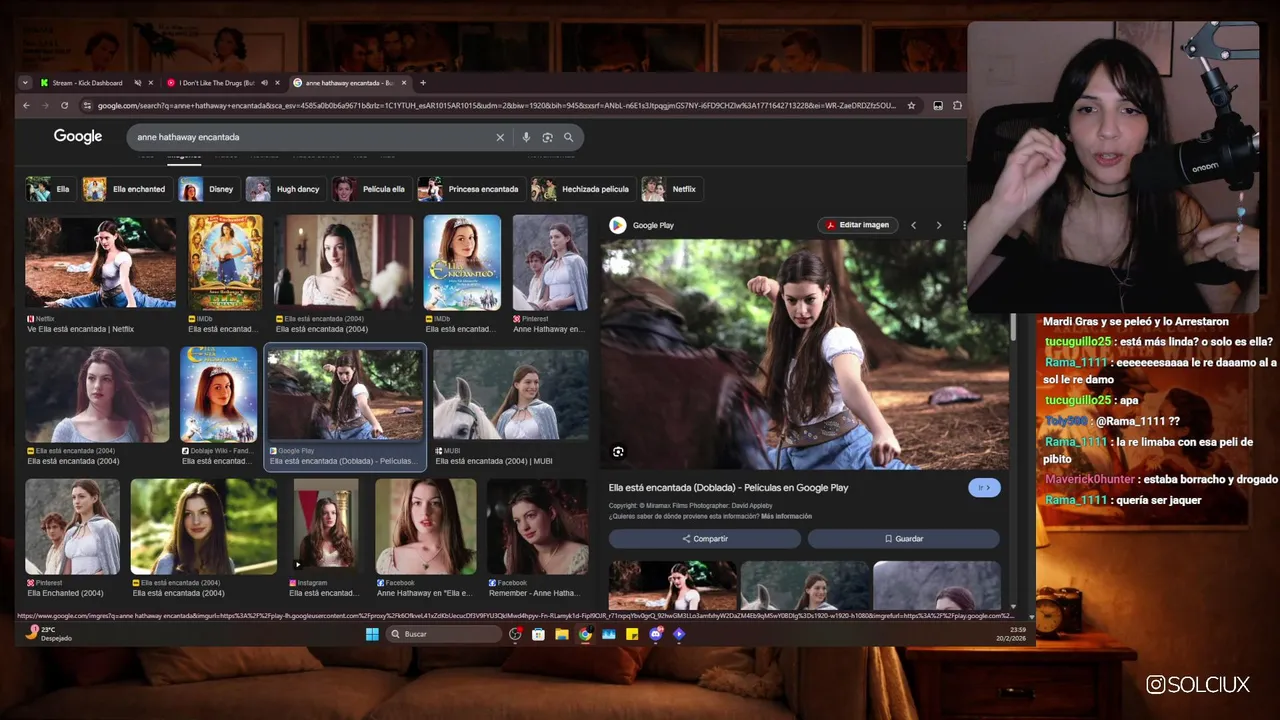Click the Google Play source logo
Image resolution: width=1280 pixels, height=720 pixels.
pos(618,225)
